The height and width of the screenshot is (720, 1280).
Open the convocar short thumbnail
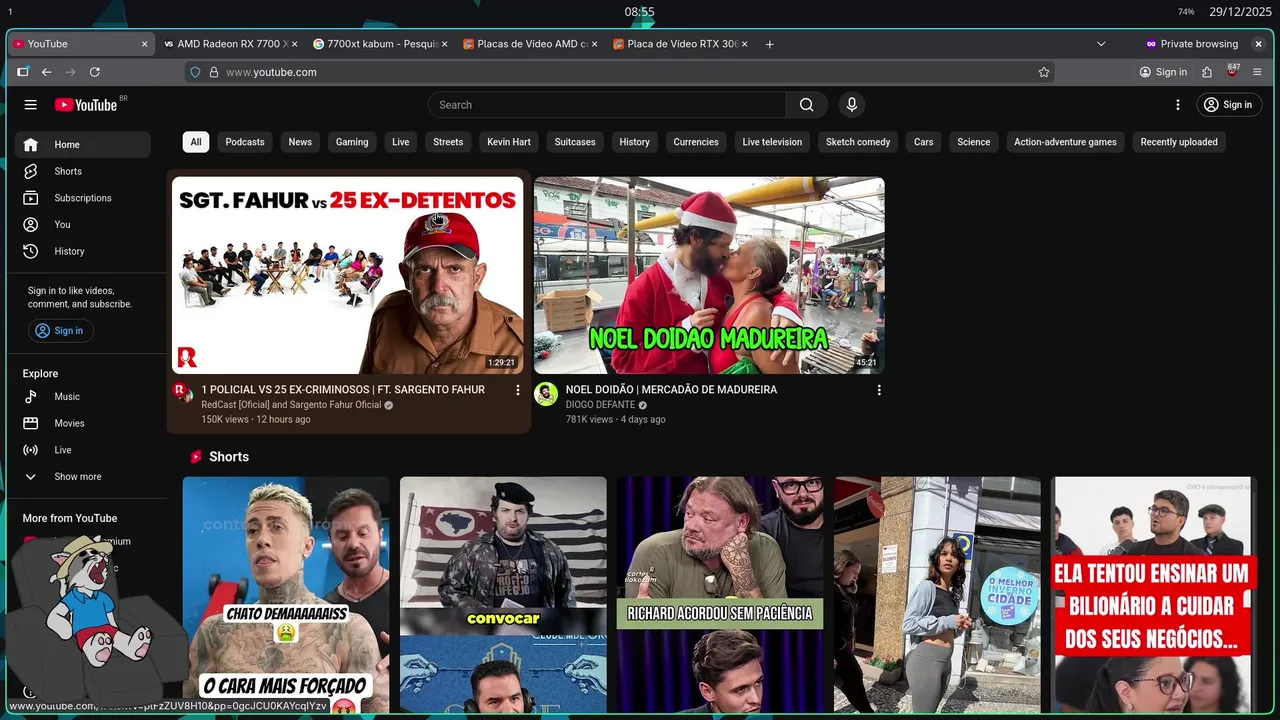click(503, 594)
